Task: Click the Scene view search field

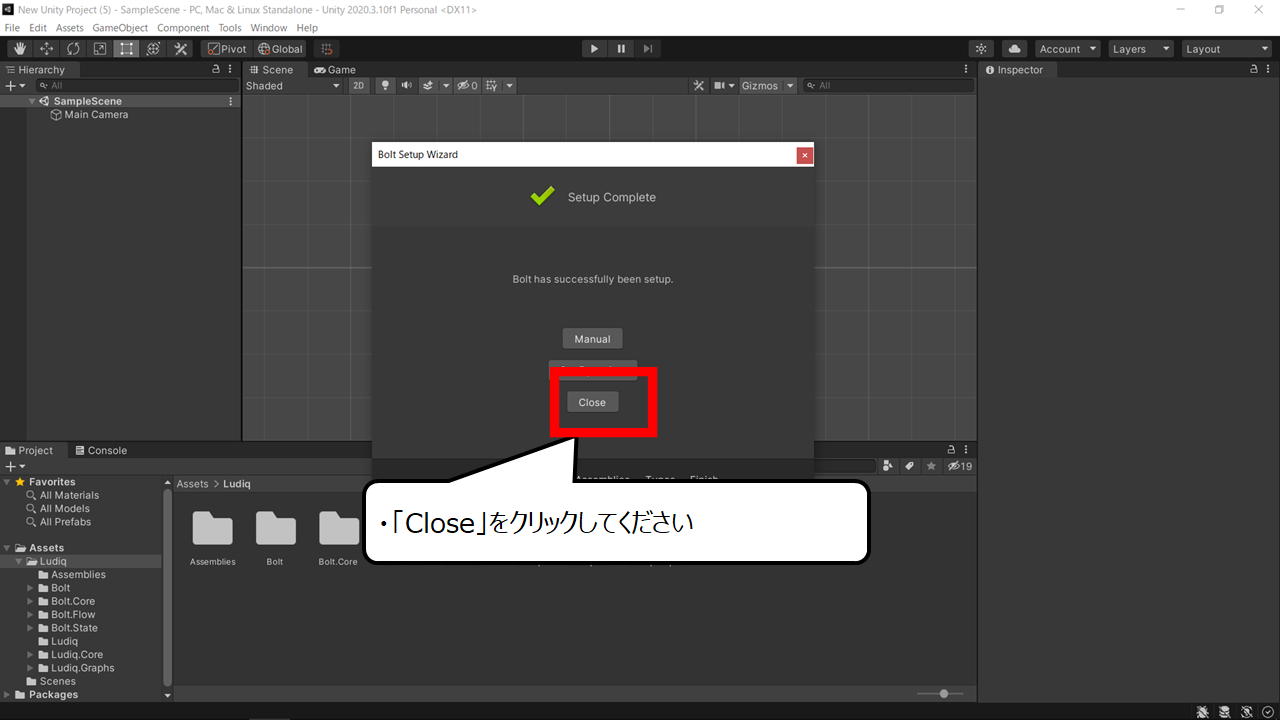Action: [888, 86]
